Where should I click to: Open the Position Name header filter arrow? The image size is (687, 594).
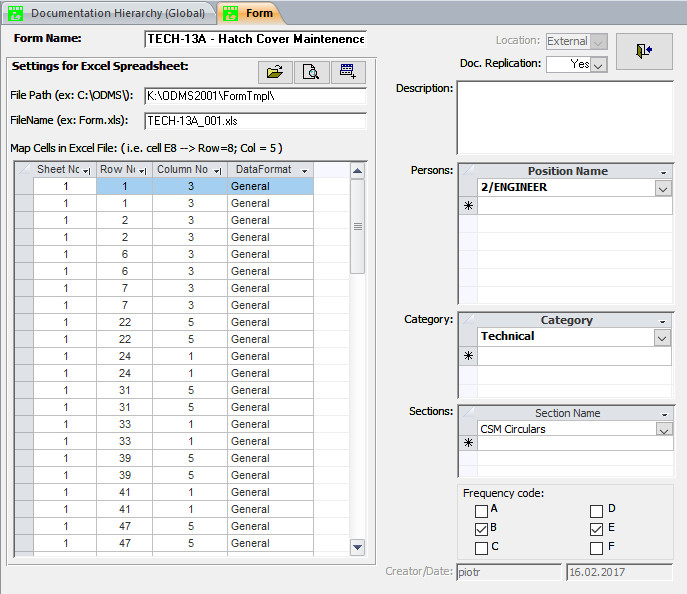click(x=663, y=172)
